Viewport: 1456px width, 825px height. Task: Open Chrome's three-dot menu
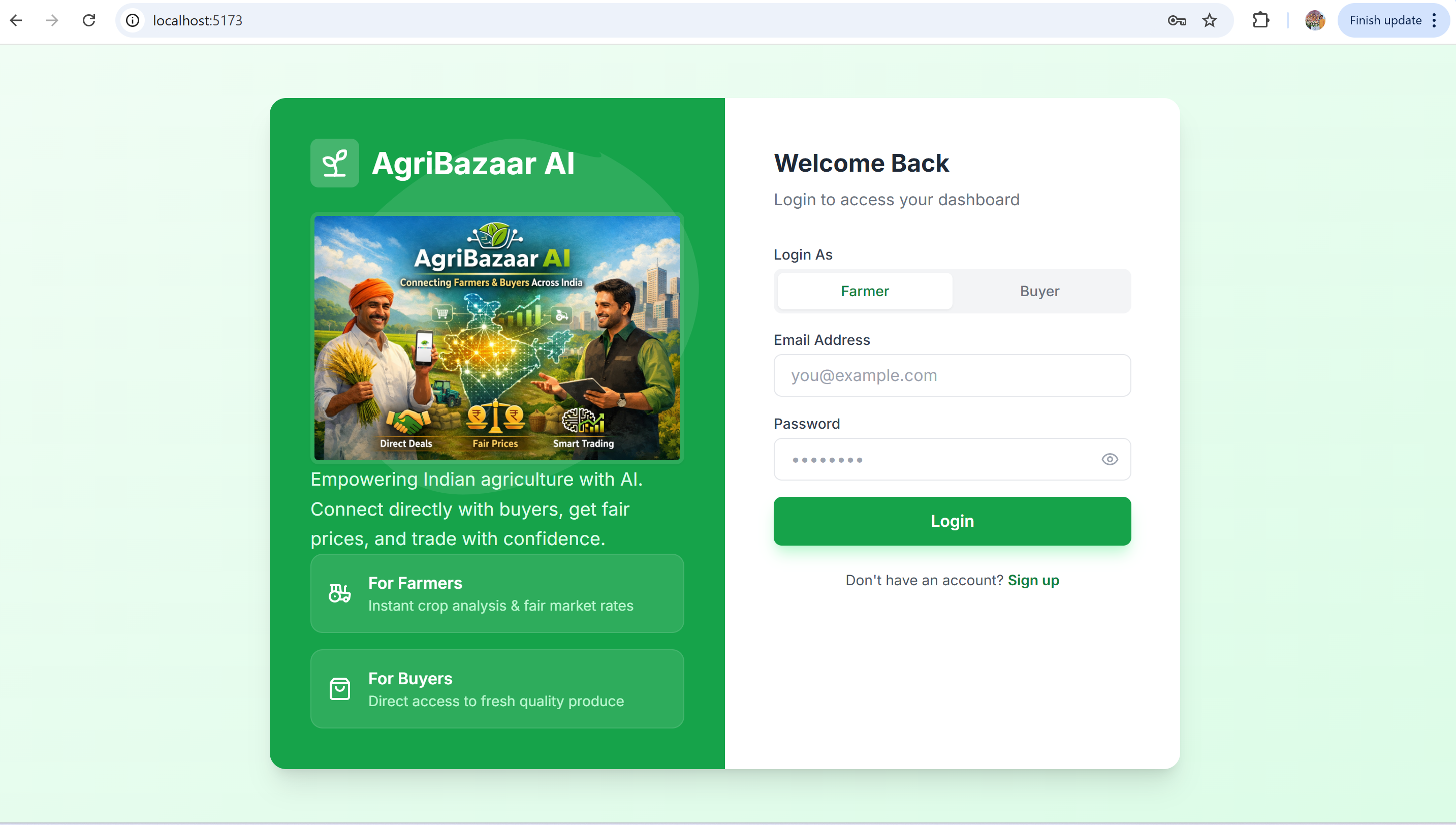click(1434, 20)
